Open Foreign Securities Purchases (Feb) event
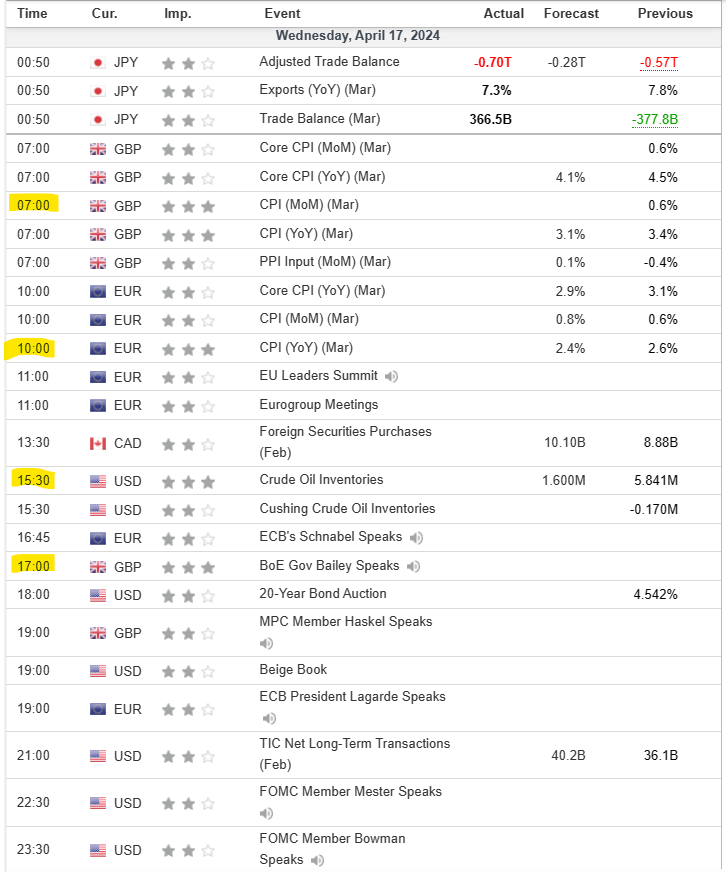The height and width of the screenshot is (872, 726). point(345,442)
